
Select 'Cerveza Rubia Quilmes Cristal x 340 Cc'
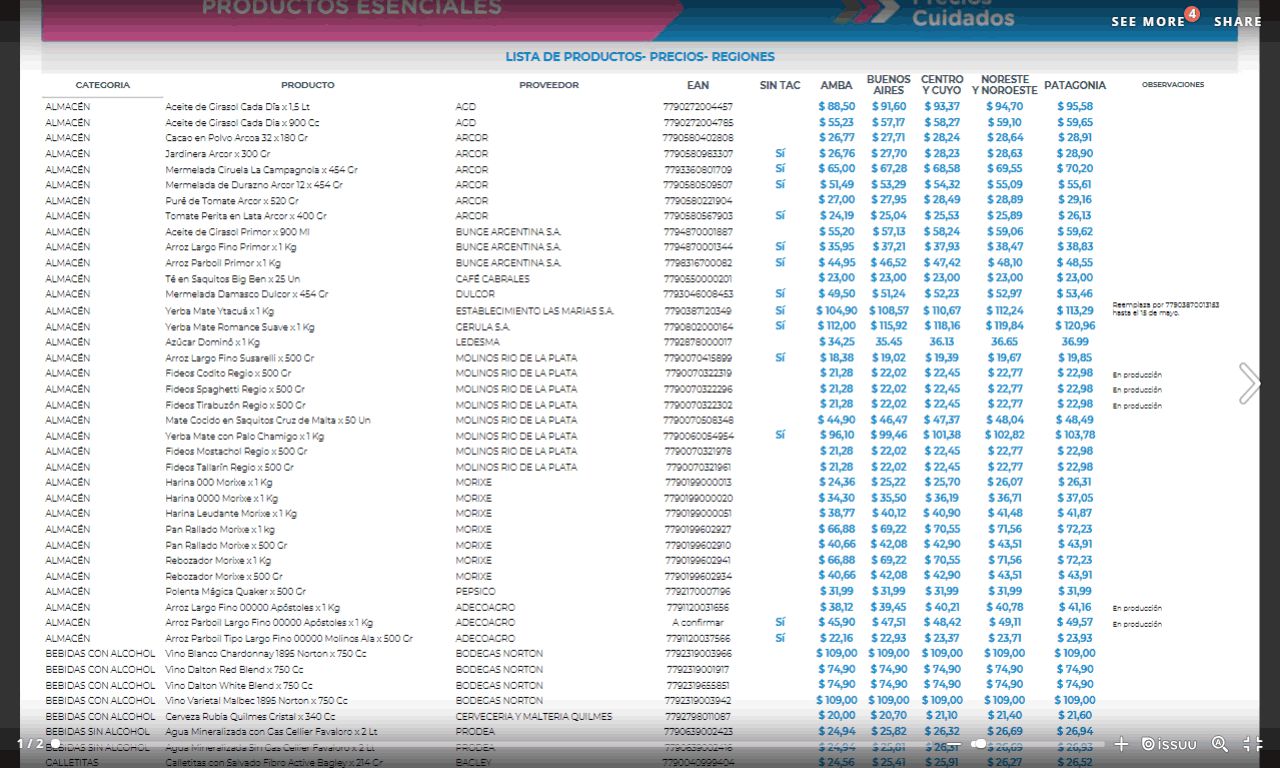click(251, 717)
